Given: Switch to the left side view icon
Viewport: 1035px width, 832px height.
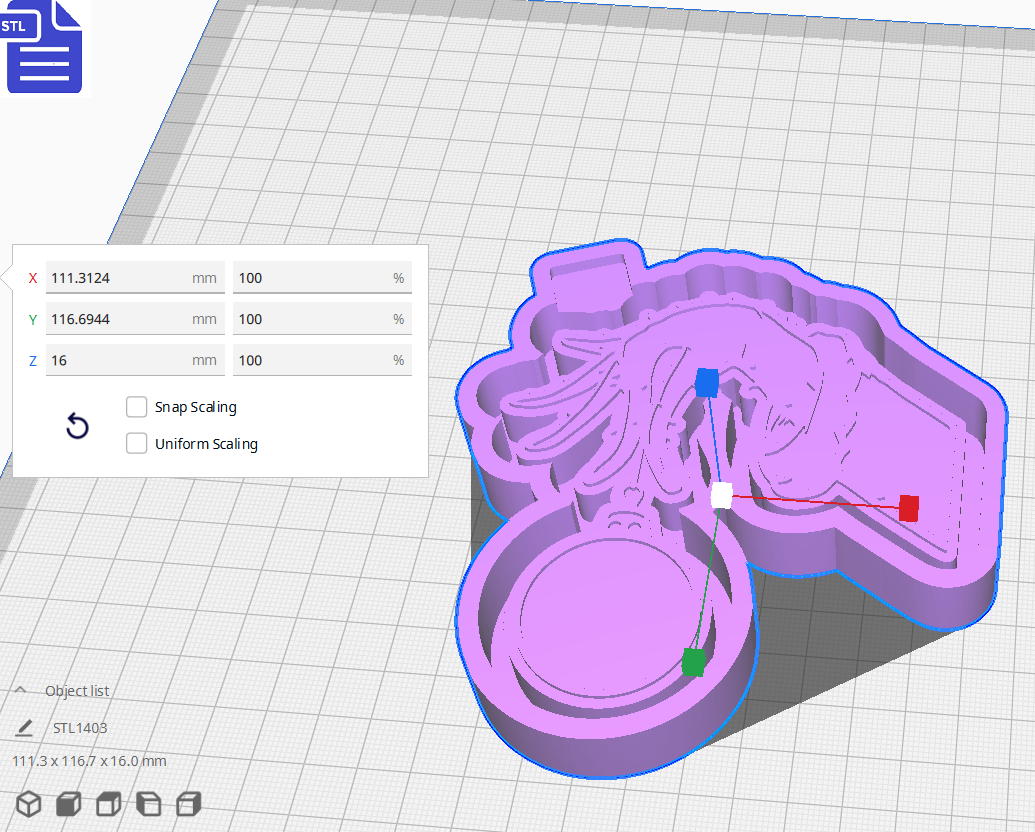Looking at the screenshot, I should pyautogui.click(x=147, y=803).
